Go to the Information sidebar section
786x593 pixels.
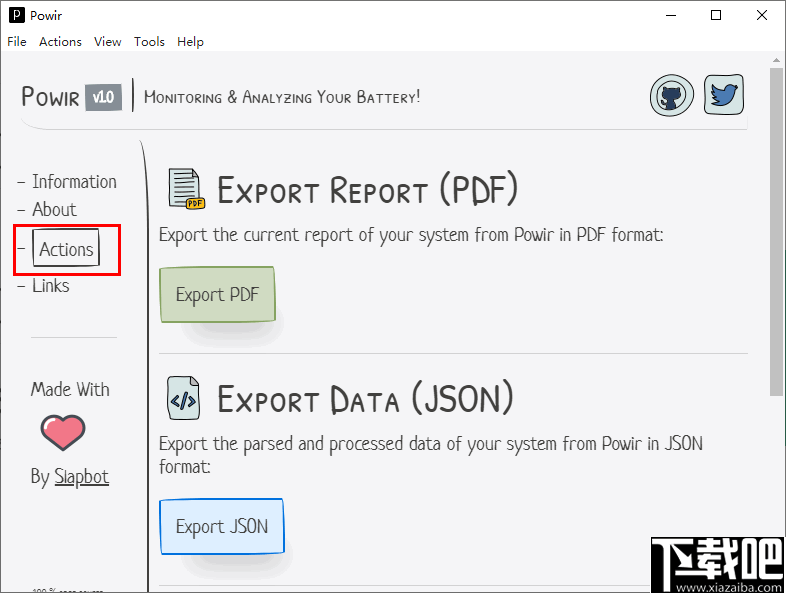tap(74, 182)
